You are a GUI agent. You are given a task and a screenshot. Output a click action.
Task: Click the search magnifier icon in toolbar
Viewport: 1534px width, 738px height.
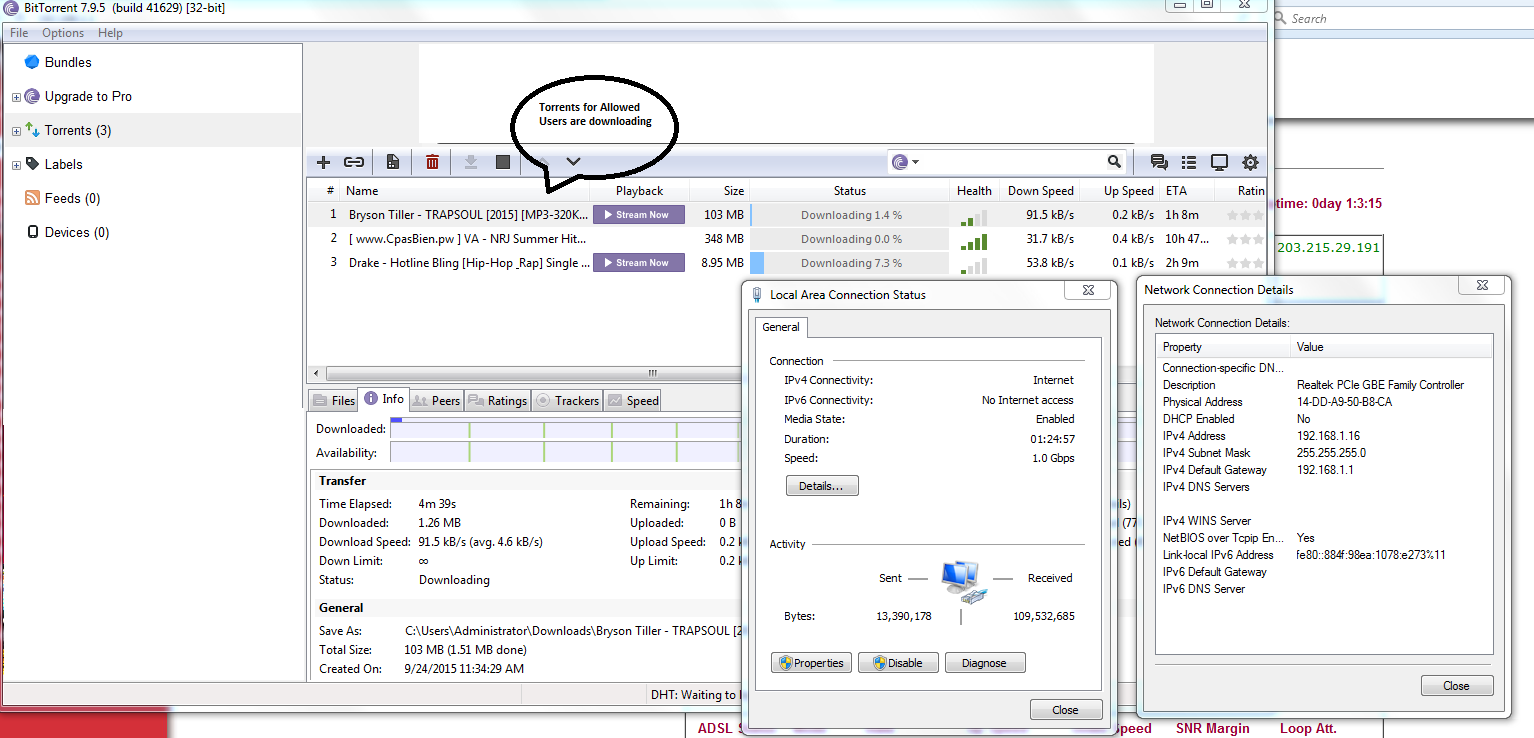coord(1114,162)
